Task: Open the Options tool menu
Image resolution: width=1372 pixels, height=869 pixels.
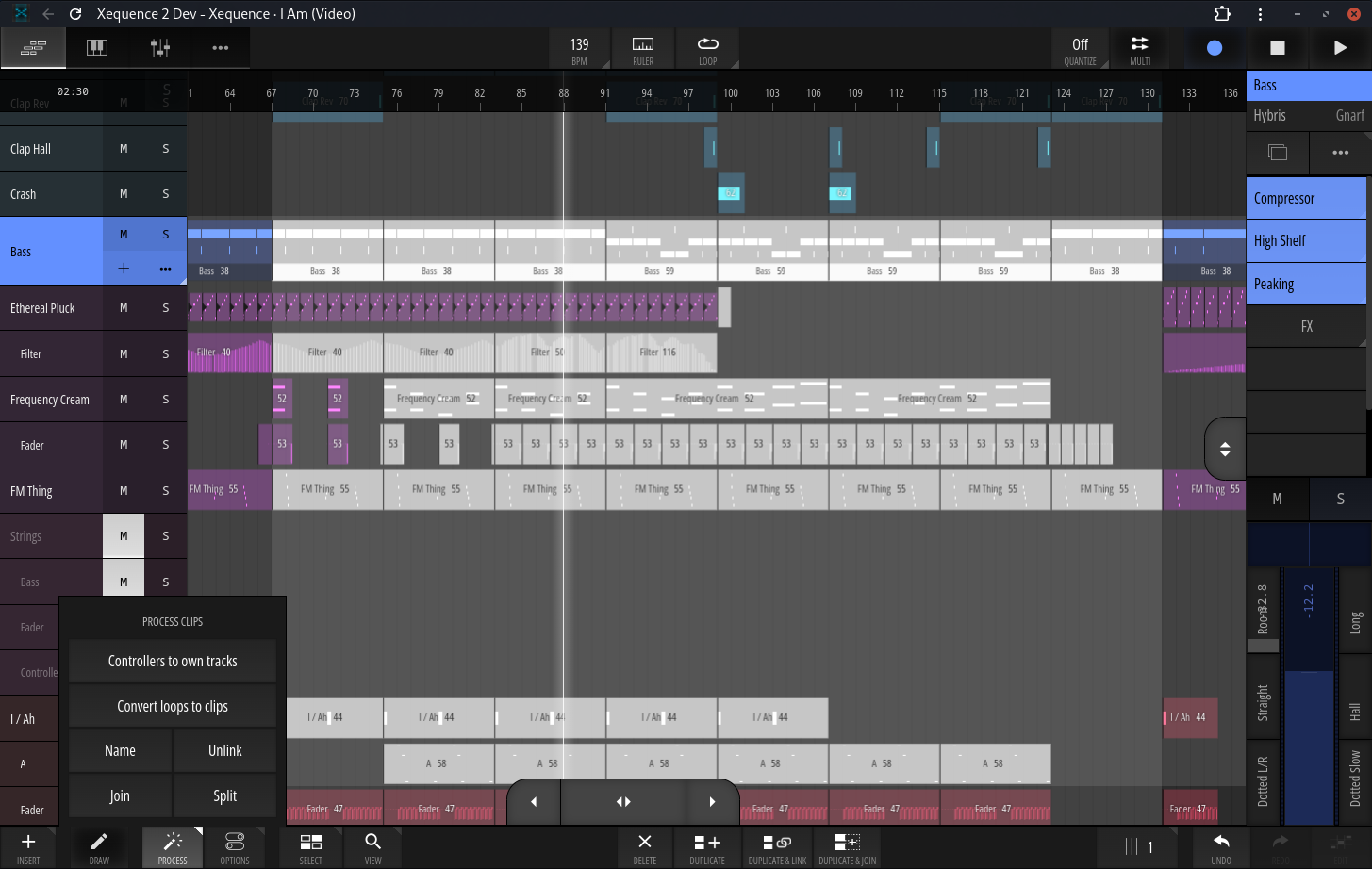Action: [x=235, y=847]
